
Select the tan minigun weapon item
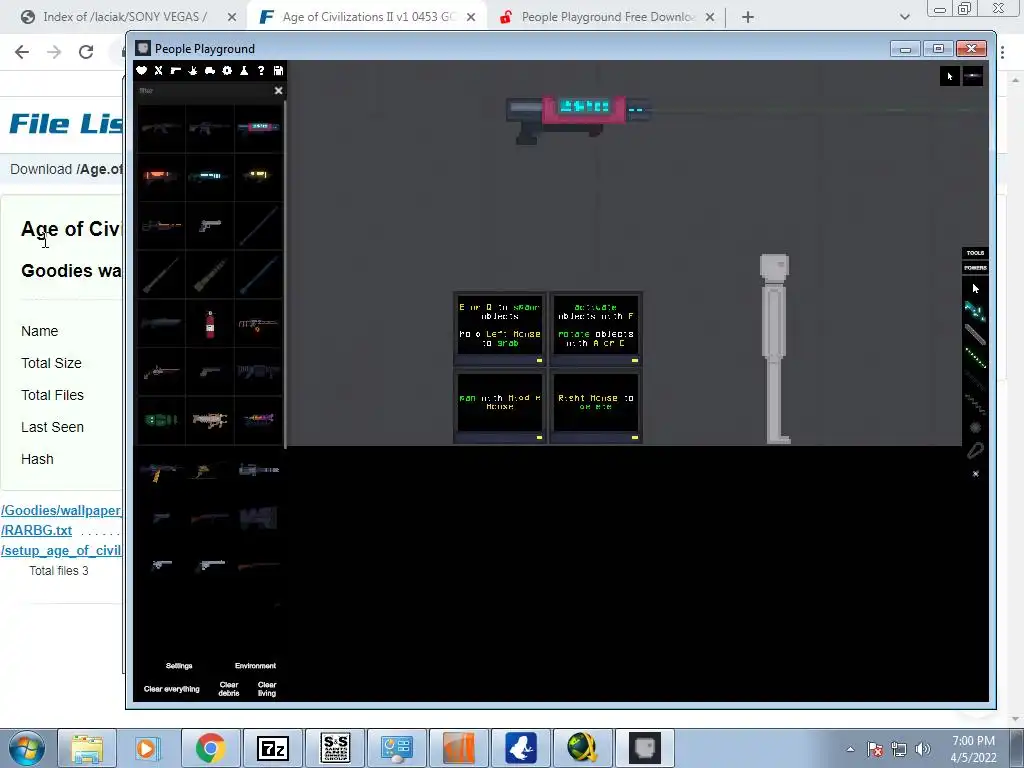coord(210,420)
